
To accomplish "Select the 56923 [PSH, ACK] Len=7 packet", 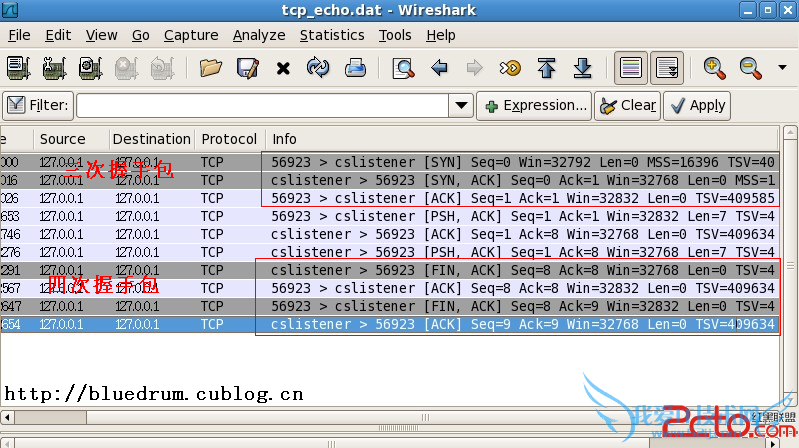I will 390,216.
